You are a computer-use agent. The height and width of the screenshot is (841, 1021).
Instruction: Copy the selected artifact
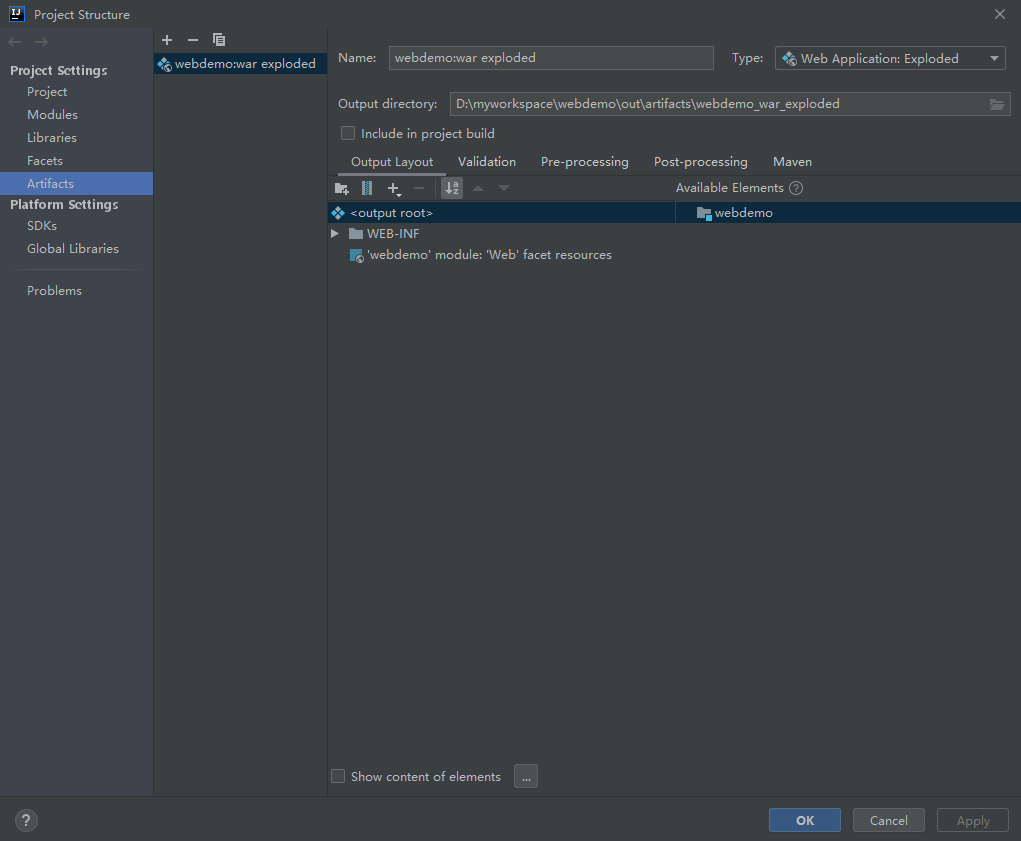click(x=219, y=40)
